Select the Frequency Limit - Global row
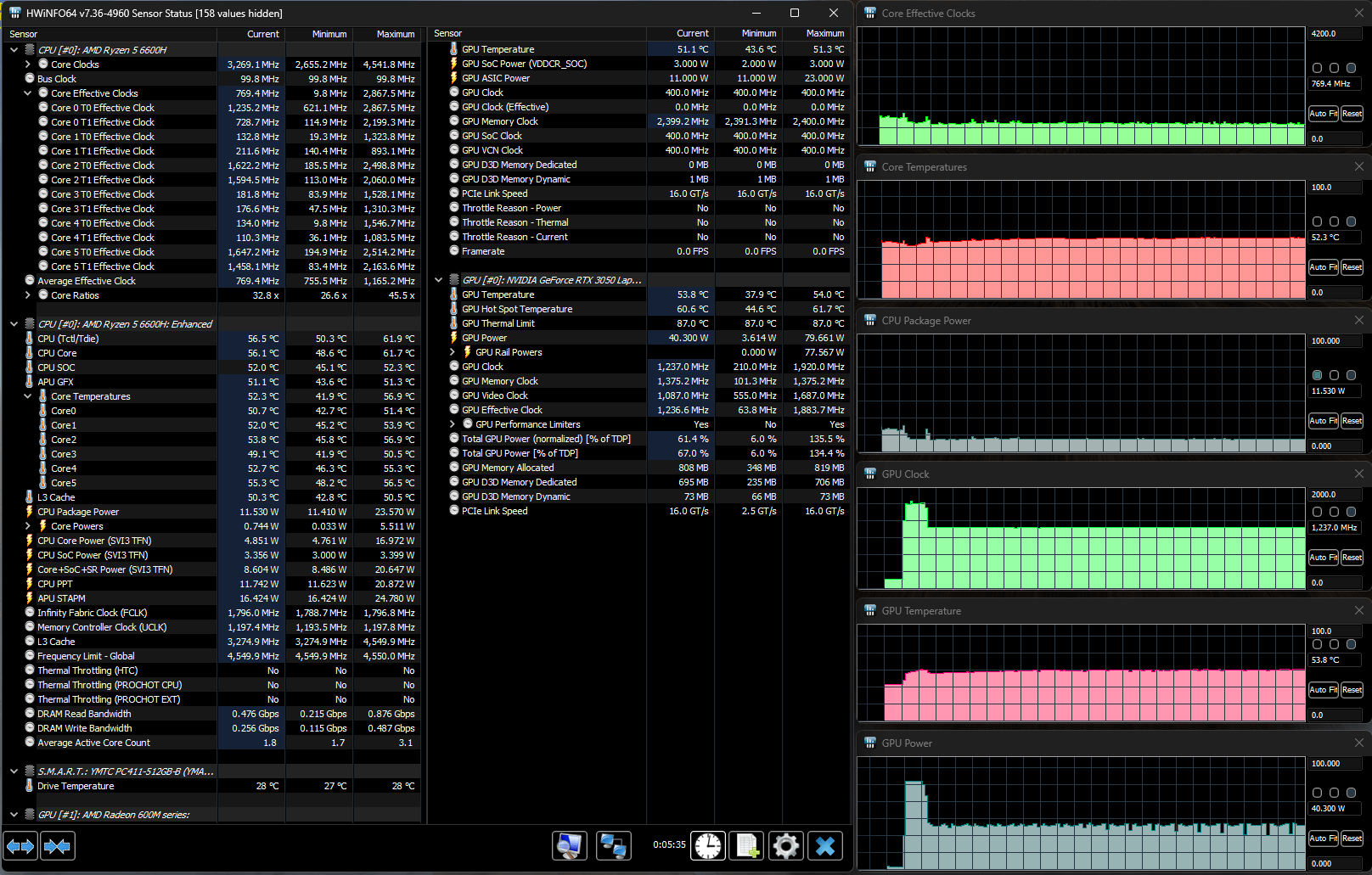The image size is (1372, 875). (212, 656)
